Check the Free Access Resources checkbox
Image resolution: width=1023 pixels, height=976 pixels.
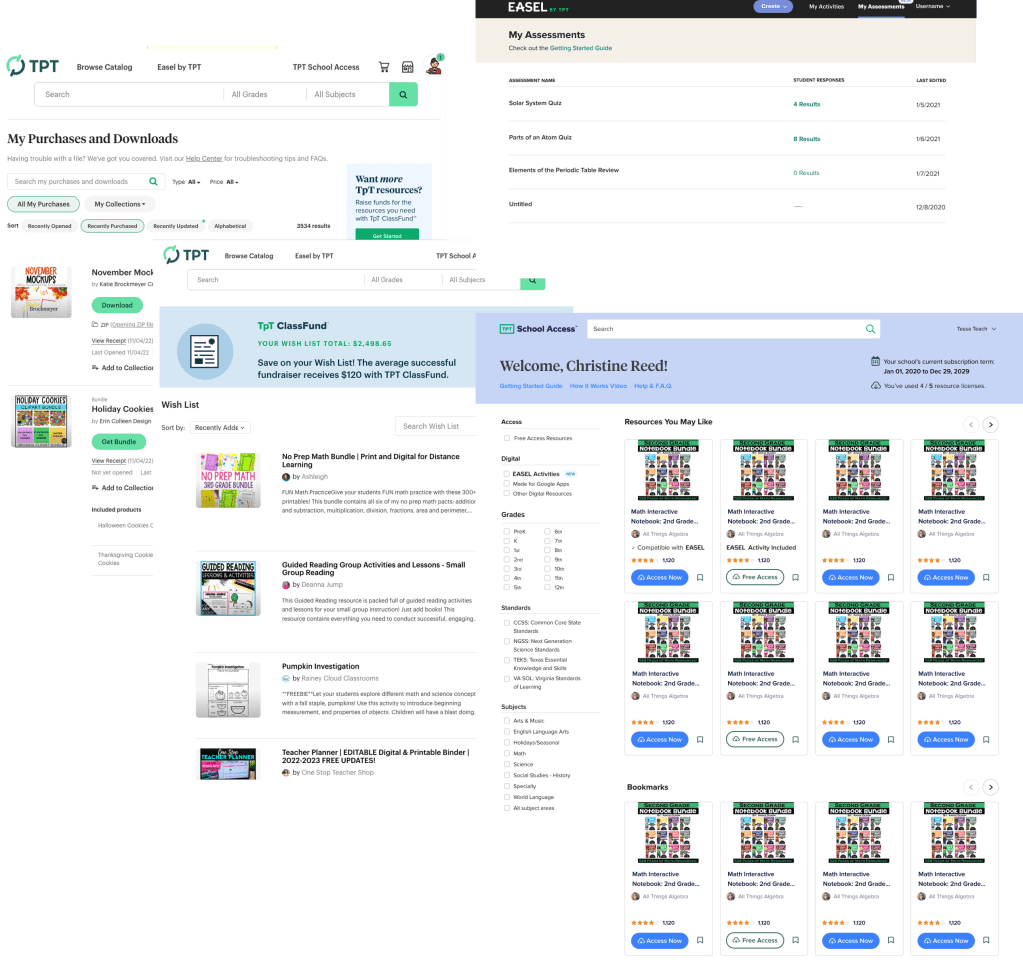coord(507,438)
